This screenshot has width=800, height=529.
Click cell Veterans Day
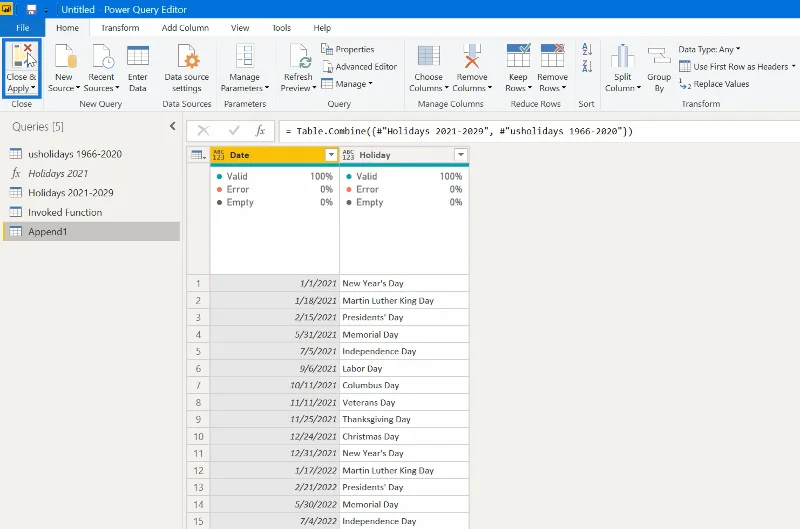click(x=404, y=402)
